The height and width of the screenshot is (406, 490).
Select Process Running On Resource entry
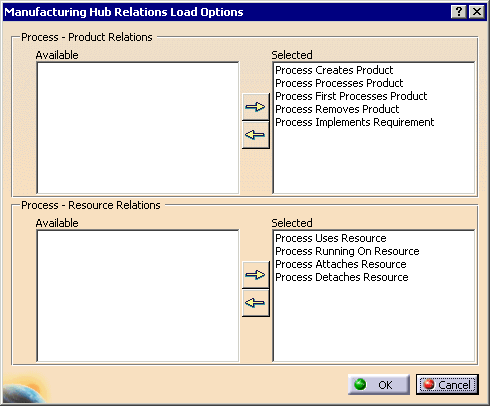pos(347,251)
